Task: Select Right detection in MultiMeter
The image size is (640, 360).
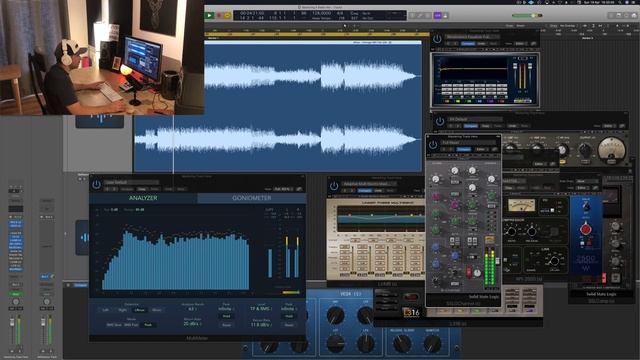Action: [x=122, y=310]
